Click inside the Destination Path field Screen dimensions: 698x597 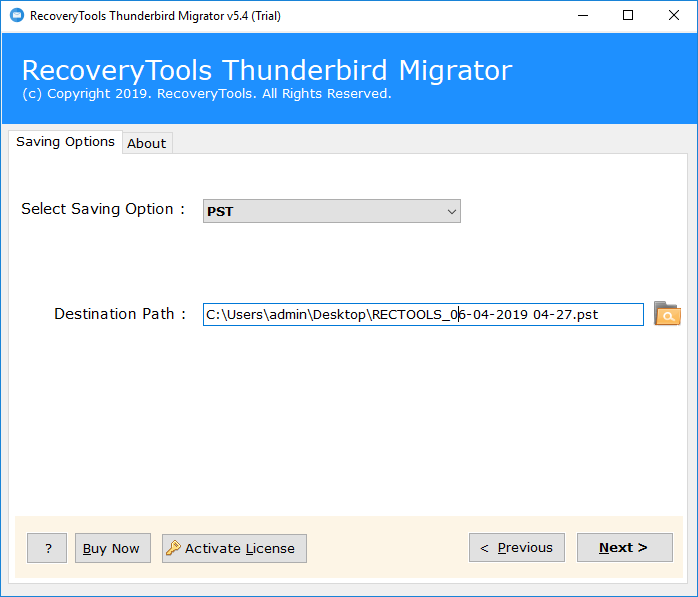423,314
